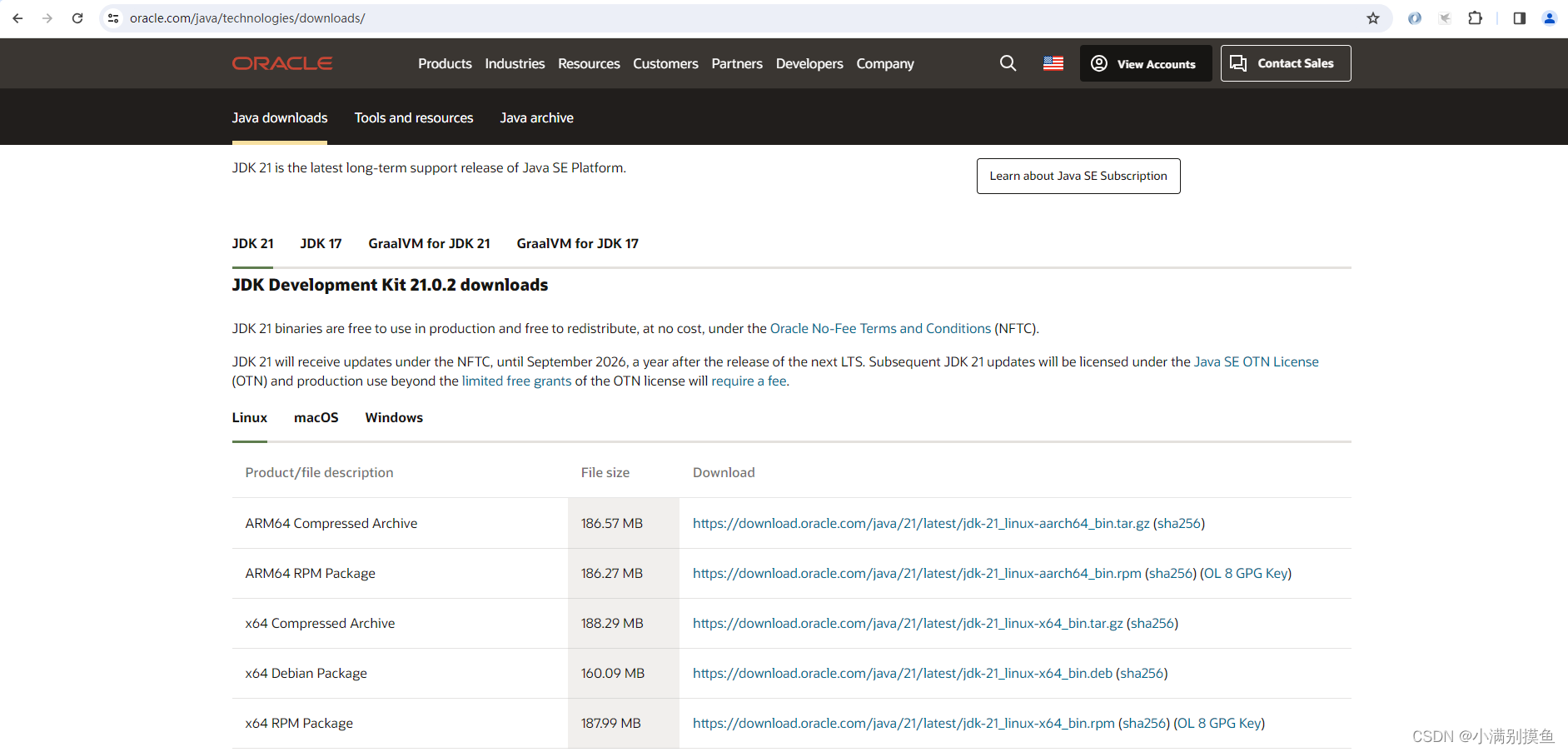Open sha256 for x64 RPM Package
The image size is (1568, 752).
pos(1144,723)
